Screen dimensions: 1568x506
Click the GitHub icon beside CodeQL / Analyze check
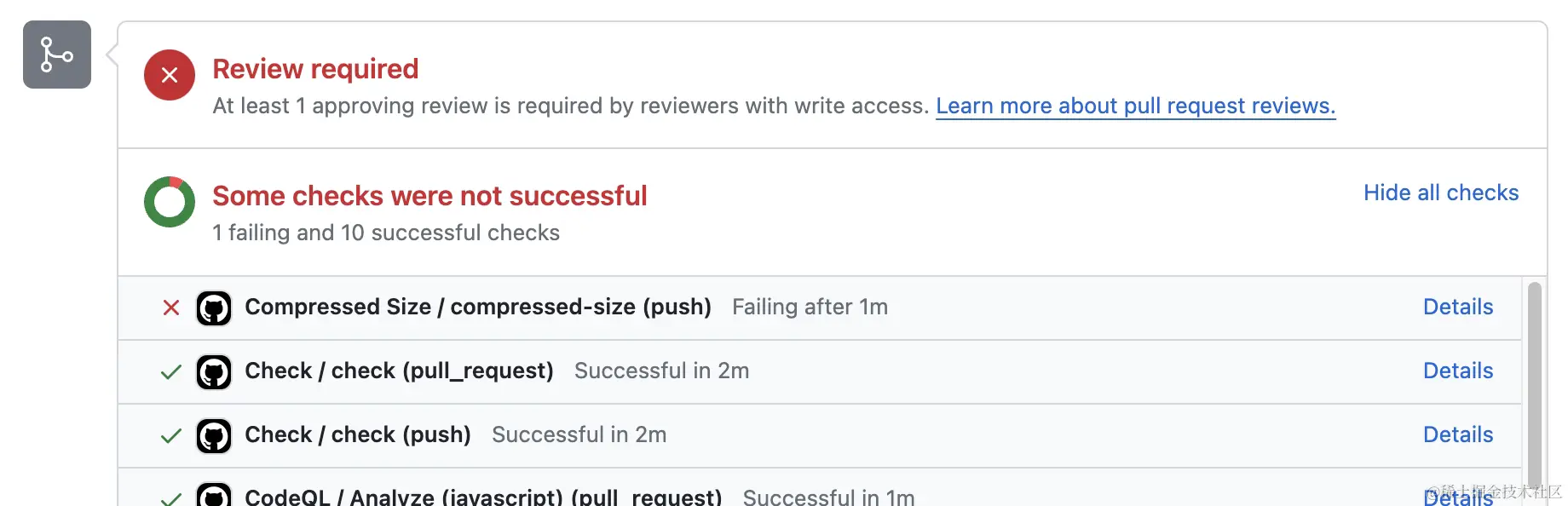tap(214, 495)
